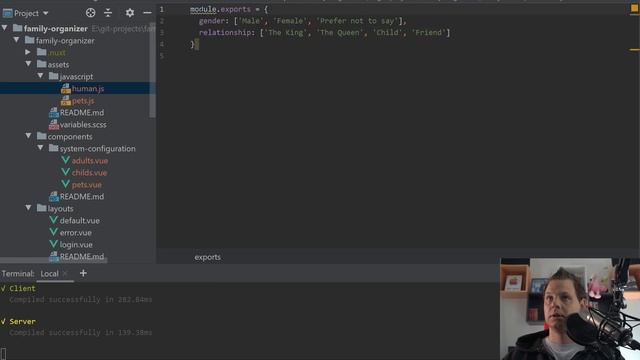Click the default.vue Vue icon
640x360 pixels.
point(53,220)
